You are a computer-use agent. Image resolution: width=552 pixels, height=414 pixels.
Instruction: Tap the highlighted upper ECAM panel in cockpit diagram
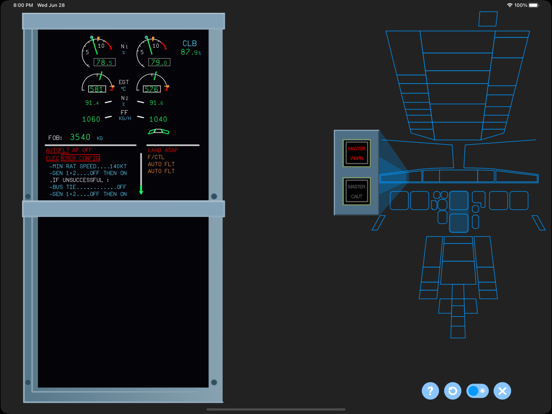coord(459,200)
